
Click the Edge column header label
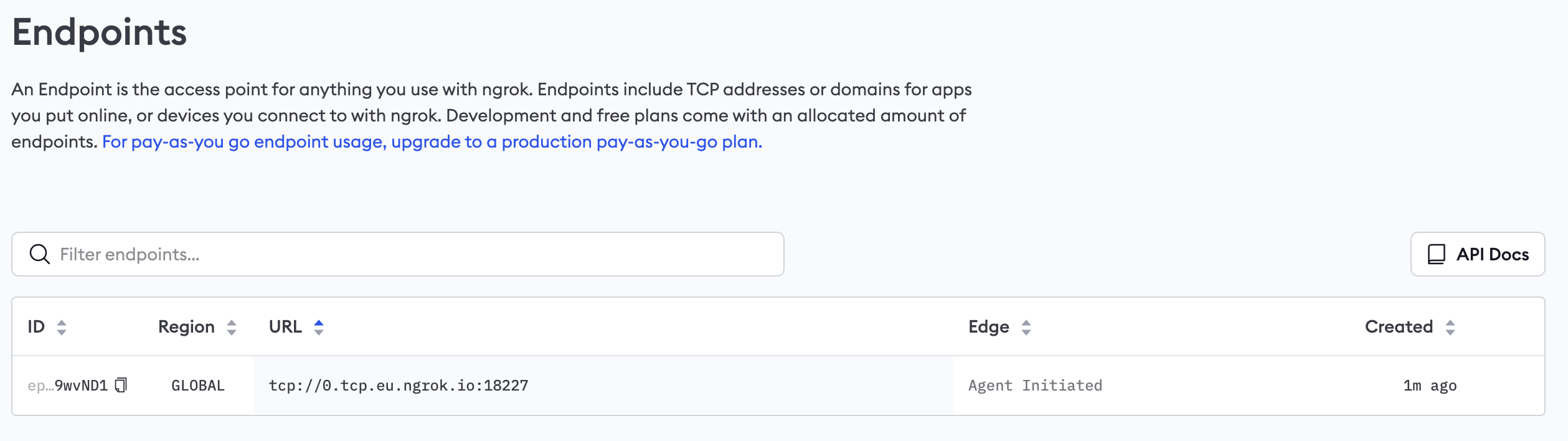989,327
